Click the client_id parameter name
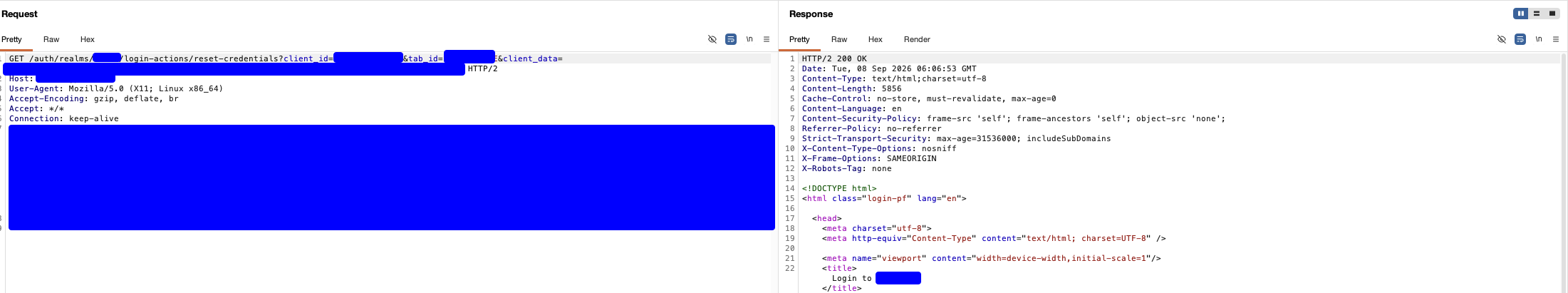 pyautogui.click(x=306, y=58)
